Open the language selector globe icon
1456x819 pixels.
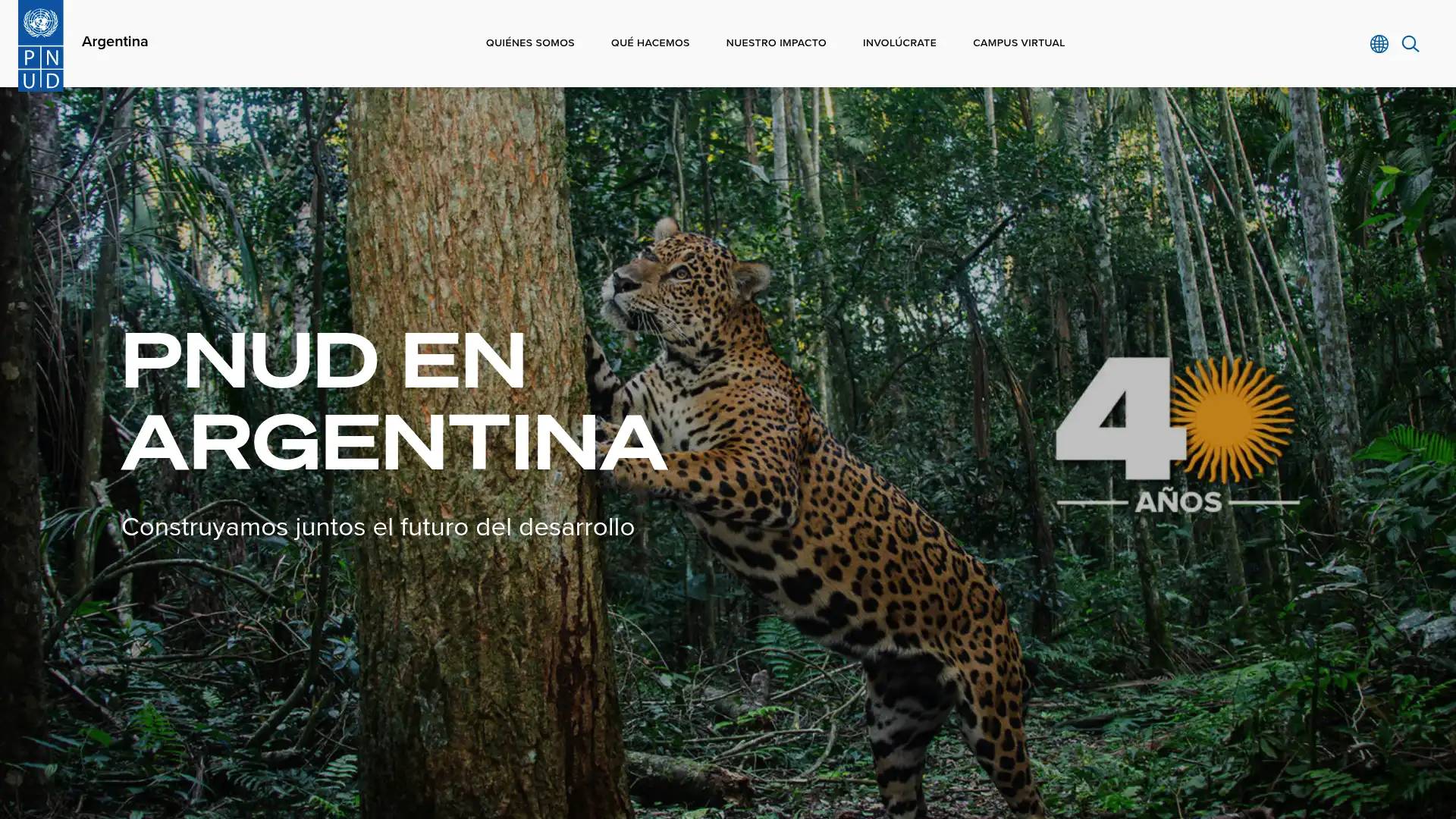(1379, 44)
